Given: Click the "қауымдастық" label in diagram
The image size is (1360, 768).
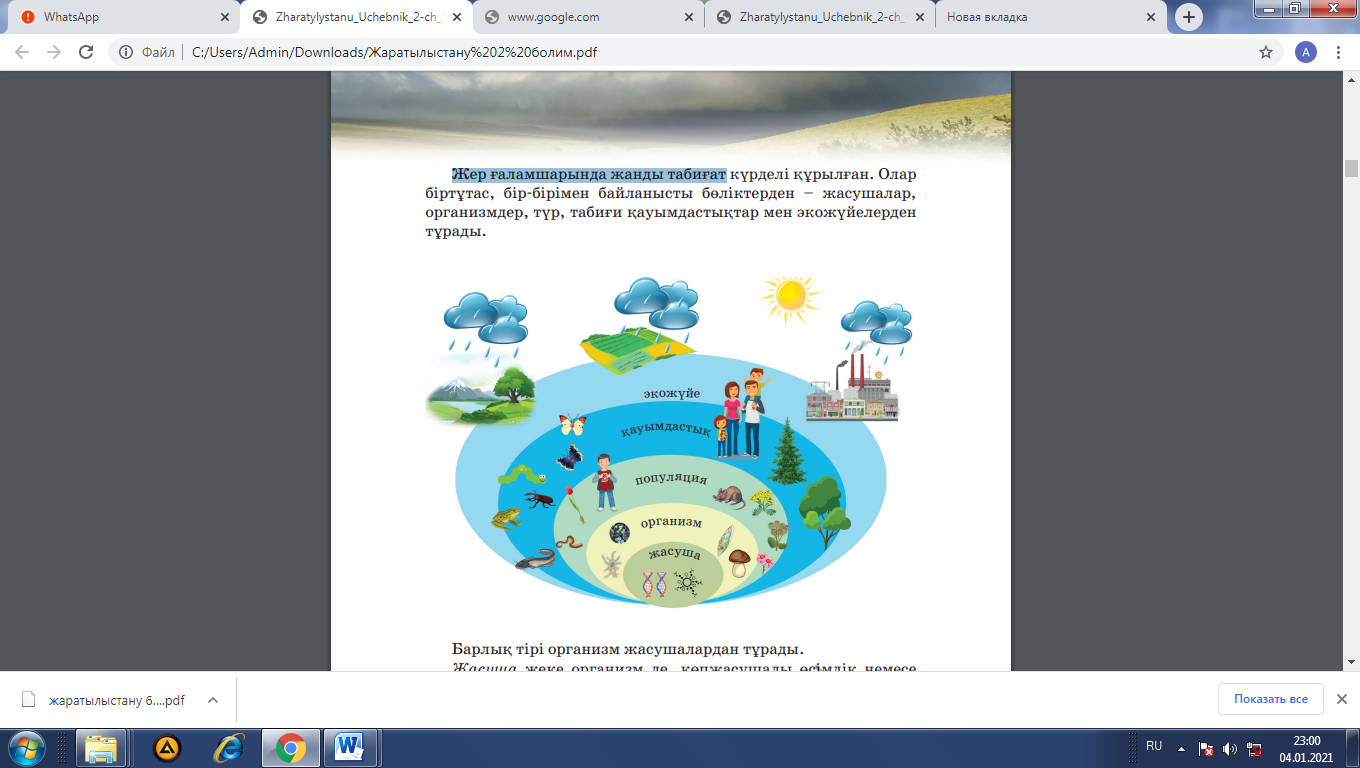Looking at the screenshot, I should [x=665, y=430].
